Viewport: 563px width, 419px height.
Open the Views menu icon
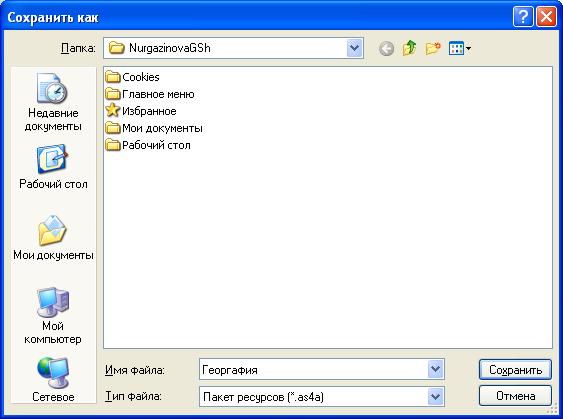[456, 48]
